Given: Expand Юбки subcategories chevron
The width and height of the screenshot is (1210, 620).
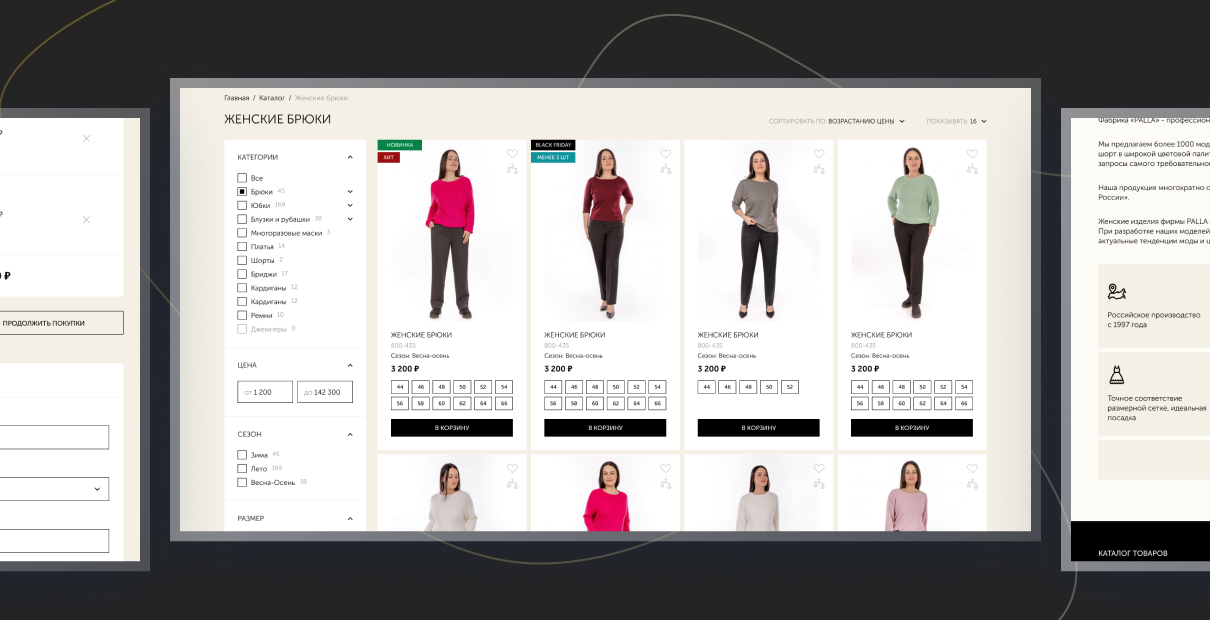Looking at the screenshot, I should coord(350,205).
